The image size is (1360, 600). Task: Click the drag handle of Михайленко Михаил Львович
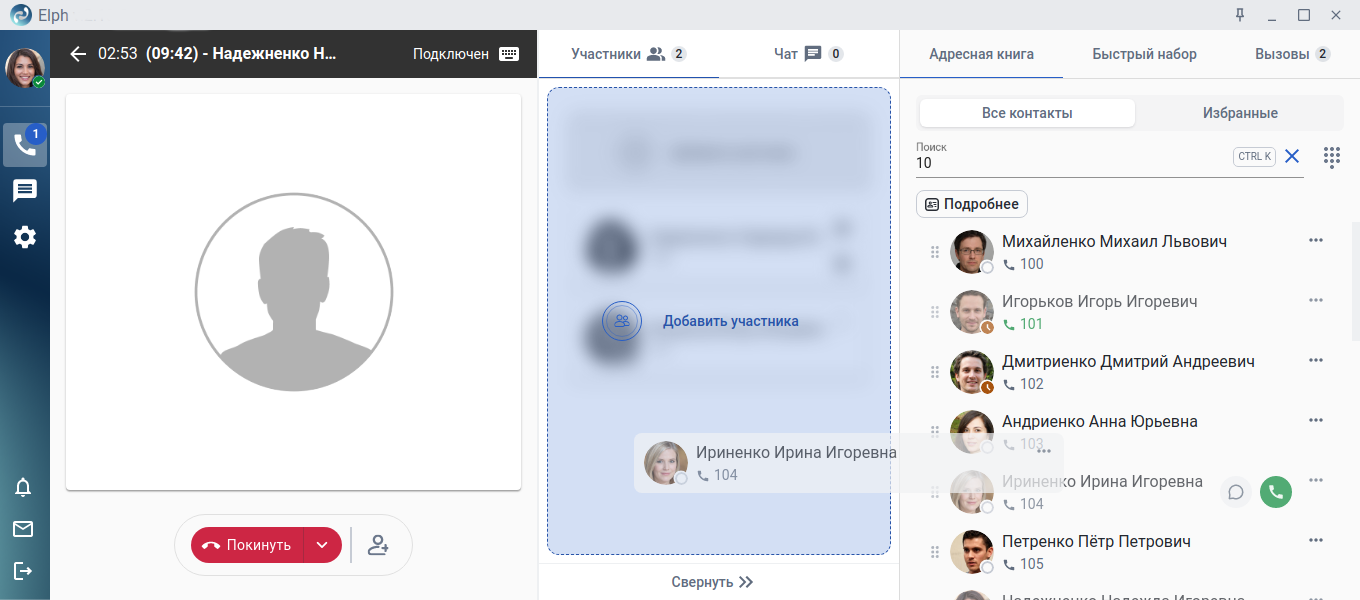(935, 252)
